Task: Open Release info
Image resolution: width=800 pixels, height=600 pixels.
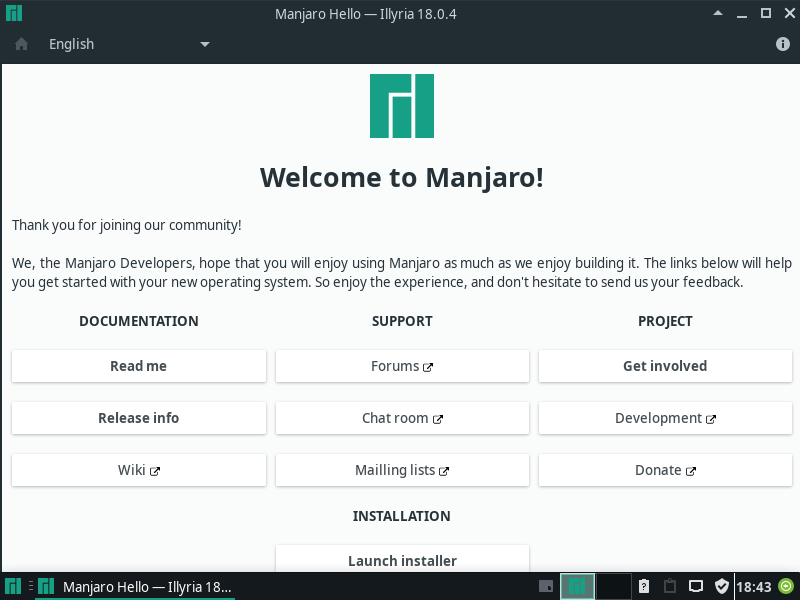Action: [x=139, y=418]
